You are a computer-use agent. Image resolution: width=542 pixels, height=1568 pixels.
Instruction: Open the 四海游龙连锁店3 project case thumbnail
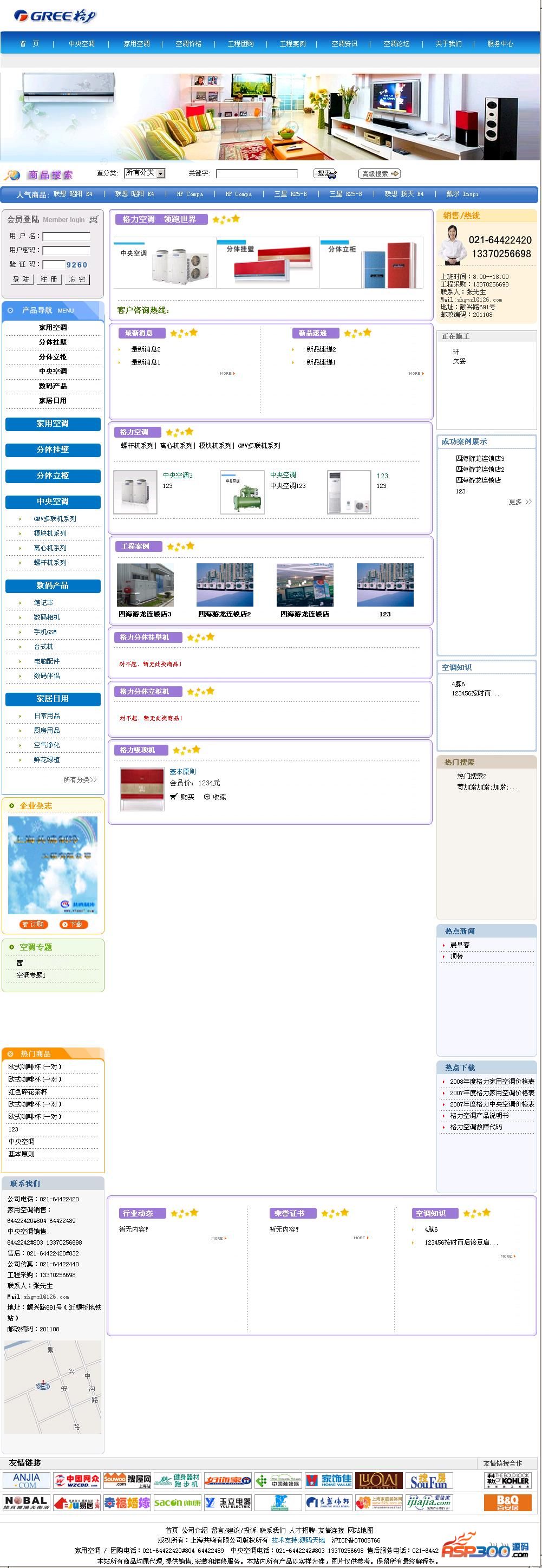point(145,585)
